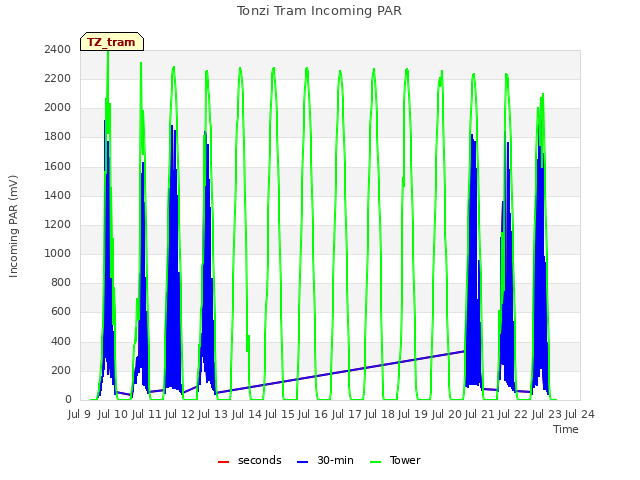This screenshot has width=640, height=480.
Task: Click the Jul 22 x-axis tick label
Action: pyautogui.click(x=513, y=415)
